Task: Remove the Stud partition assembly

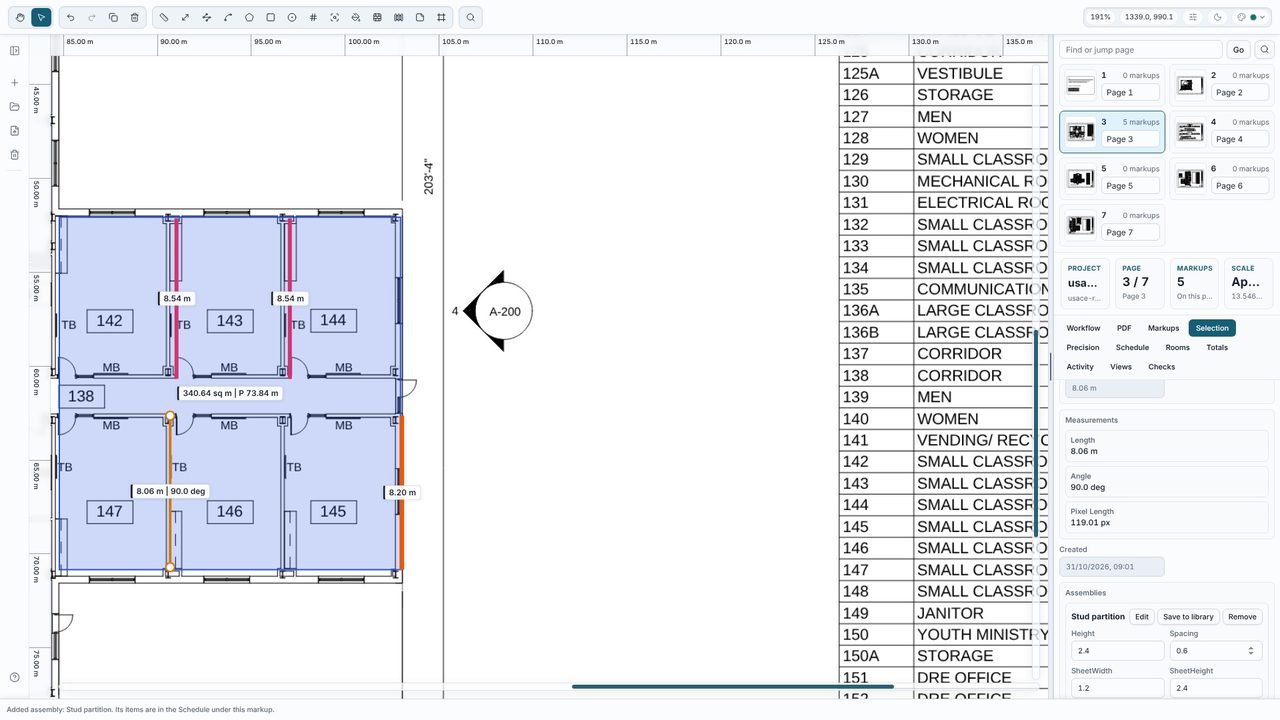Action: click(1242, 617)
